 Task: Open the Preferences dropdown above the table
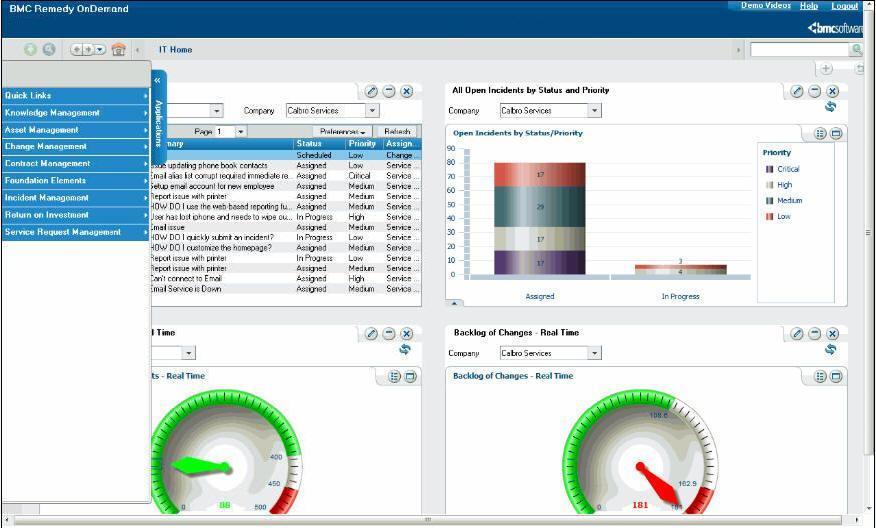pos(342,132)
